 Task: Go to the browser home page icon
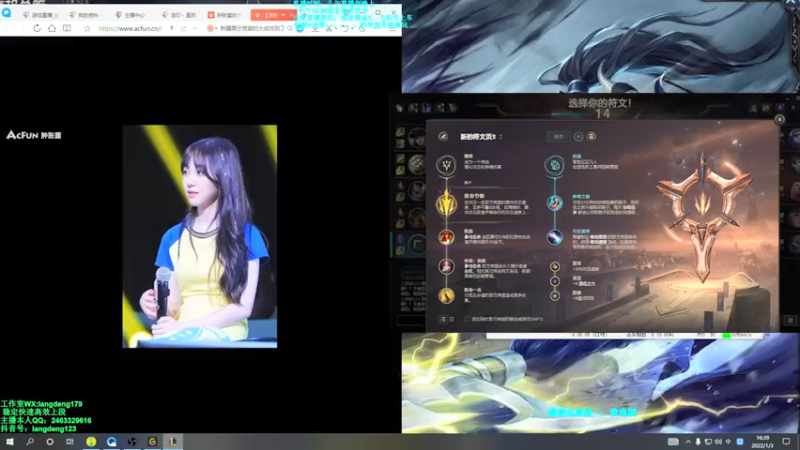click(x=52, y=29)
